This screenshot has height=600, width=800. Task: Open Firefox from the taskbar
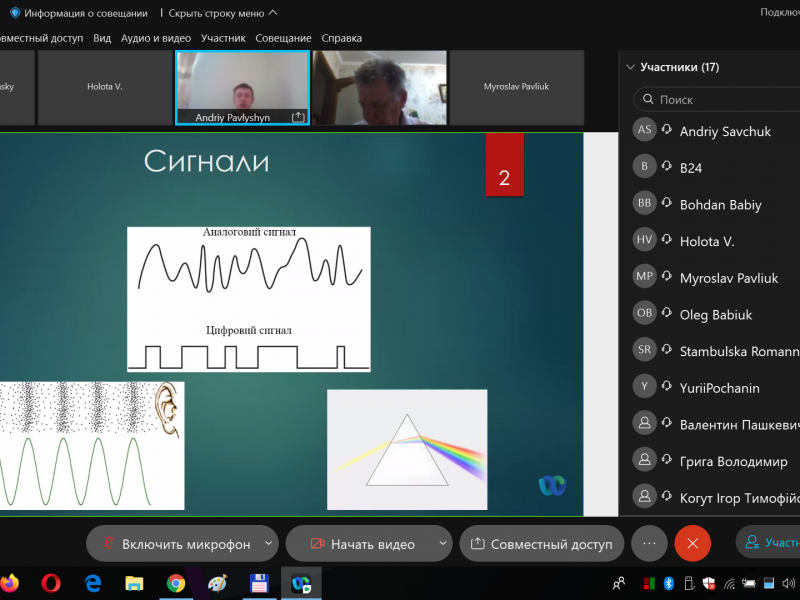(x=10, y=582)
